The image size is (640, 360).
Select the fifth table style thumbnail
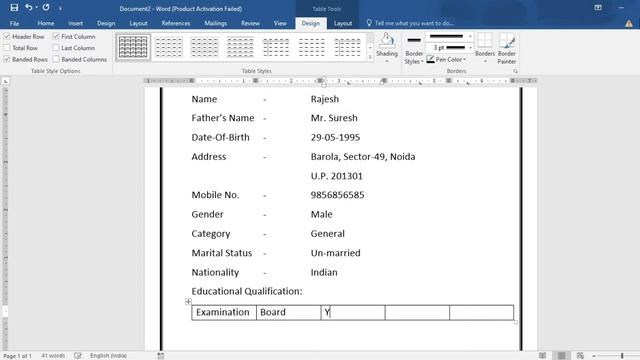point(276,47)
